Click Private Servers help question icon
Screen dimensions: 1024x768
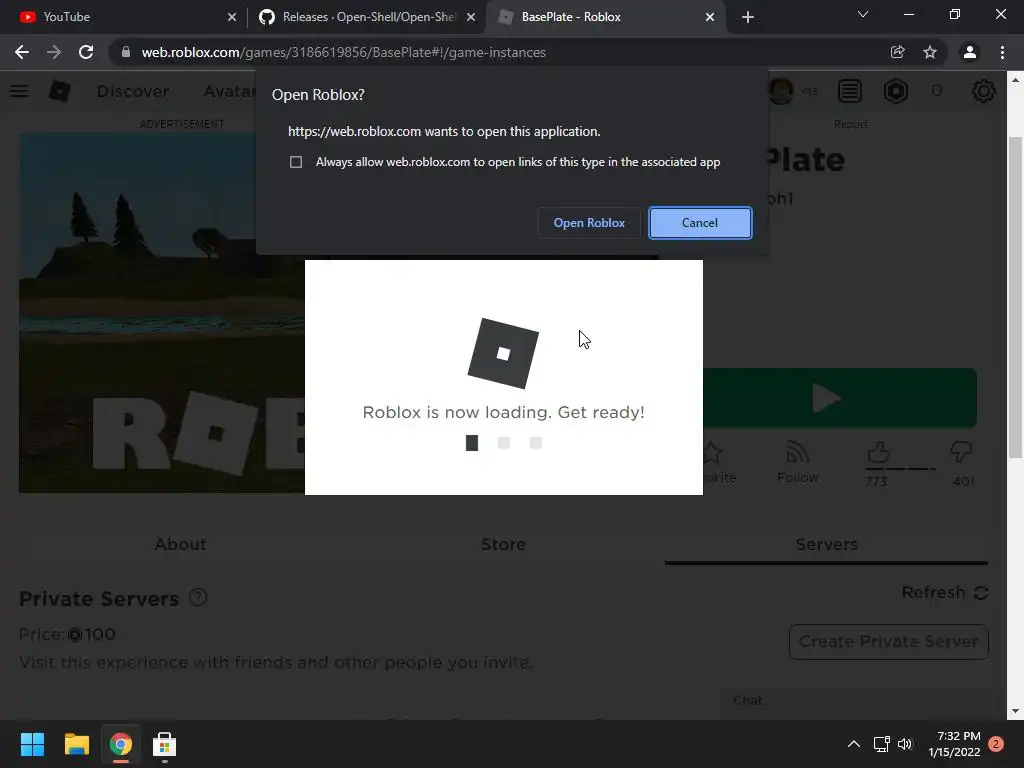[198, 597]
